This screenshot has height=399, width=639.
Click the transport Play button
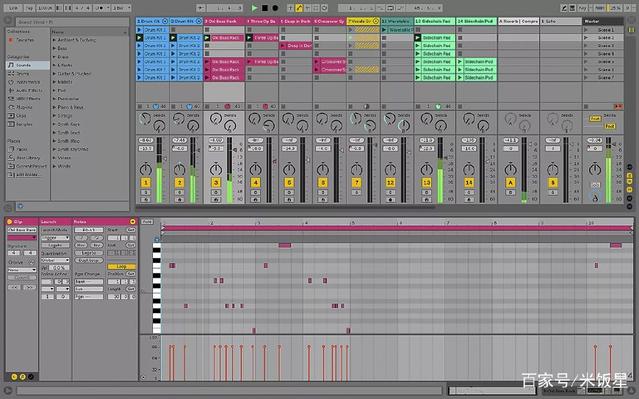254,8
